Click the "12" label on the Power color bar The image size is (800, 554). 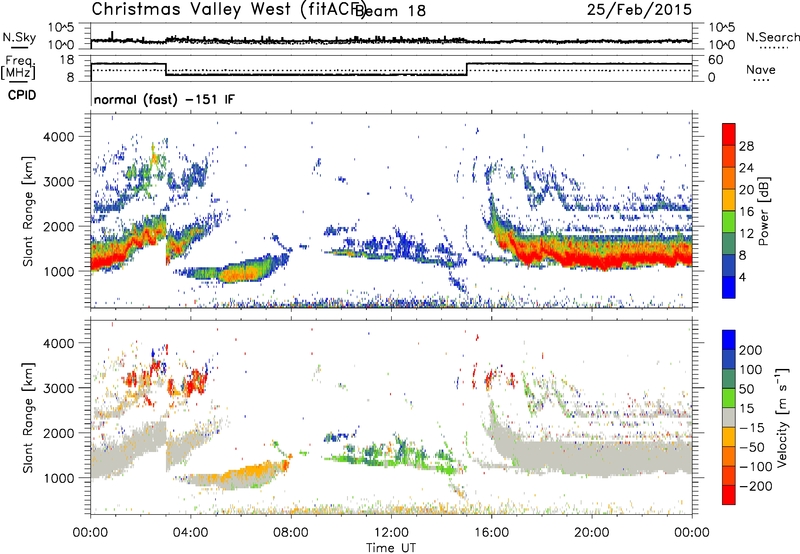click(746, 234)
